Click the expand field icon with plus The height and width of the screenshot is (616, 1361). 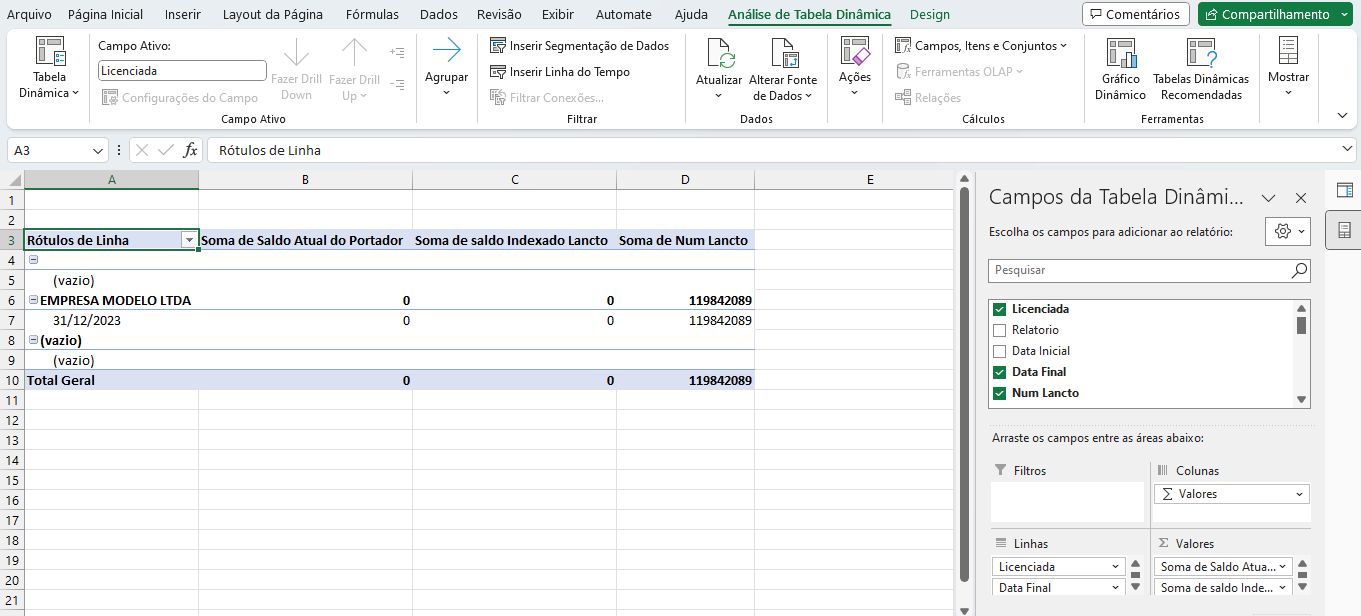[x=397, y=53]
